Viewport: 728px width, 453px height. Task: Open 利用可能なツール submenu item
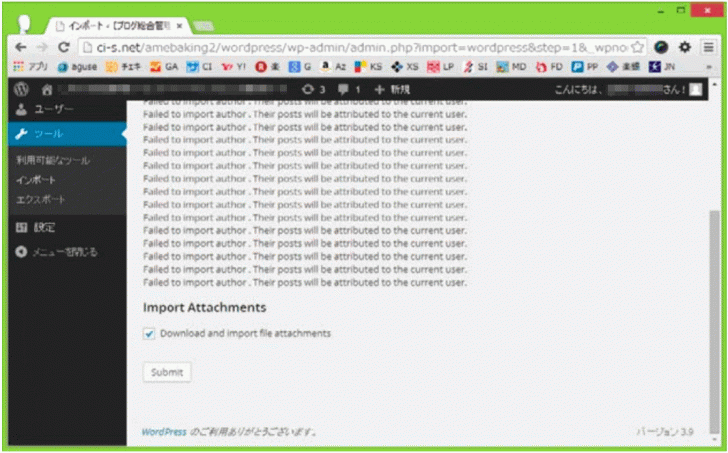pyautogui.click(x=53, y=160)
